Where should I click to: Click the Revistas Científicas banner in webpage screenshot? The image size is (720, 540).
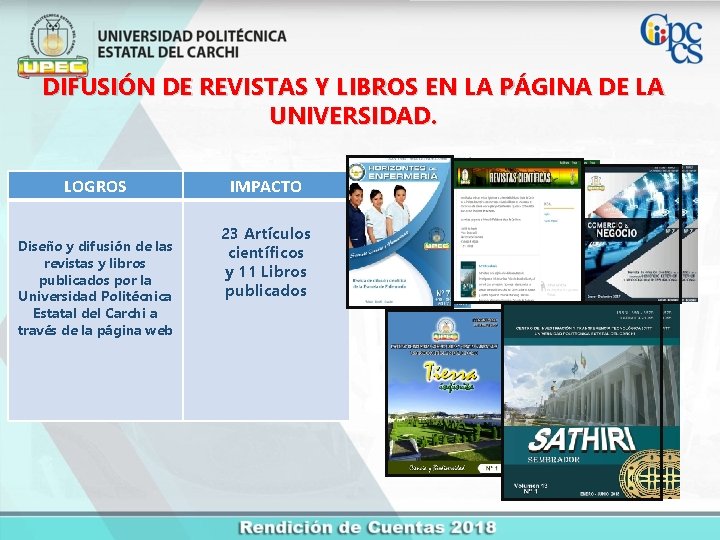[518, 177]
